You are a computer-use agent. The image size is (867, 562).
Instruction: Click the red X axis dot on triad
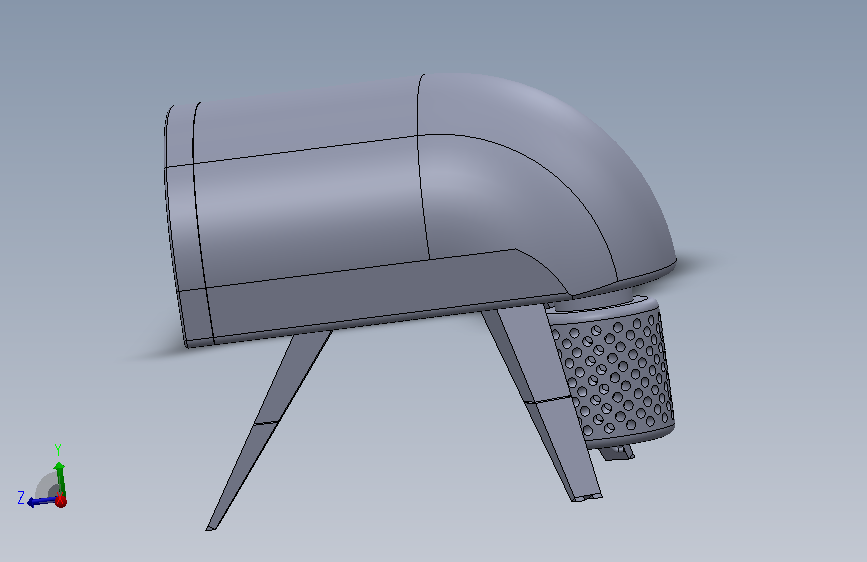pos(61,502)
